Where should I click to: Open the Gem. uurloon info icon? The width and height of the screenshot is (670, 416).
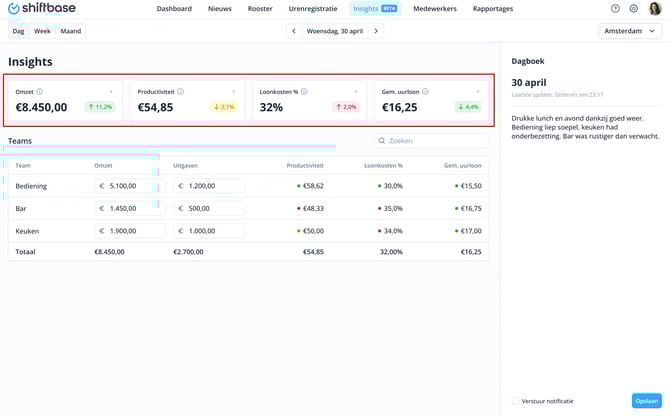[425, 92]
